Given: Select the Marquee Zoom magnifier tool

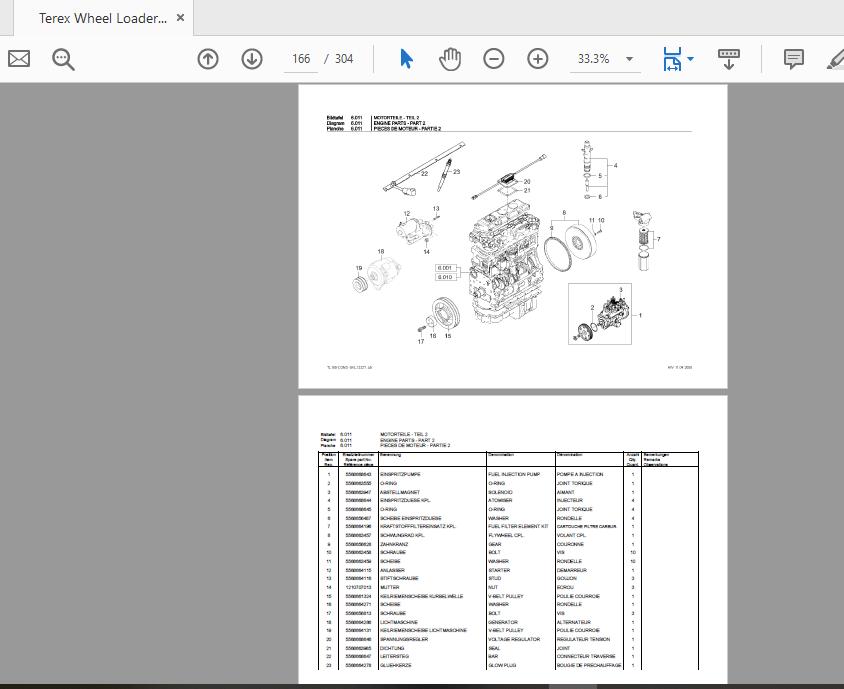Looking at the screenshot, I should pyautogui.click(x=62, y=58).
